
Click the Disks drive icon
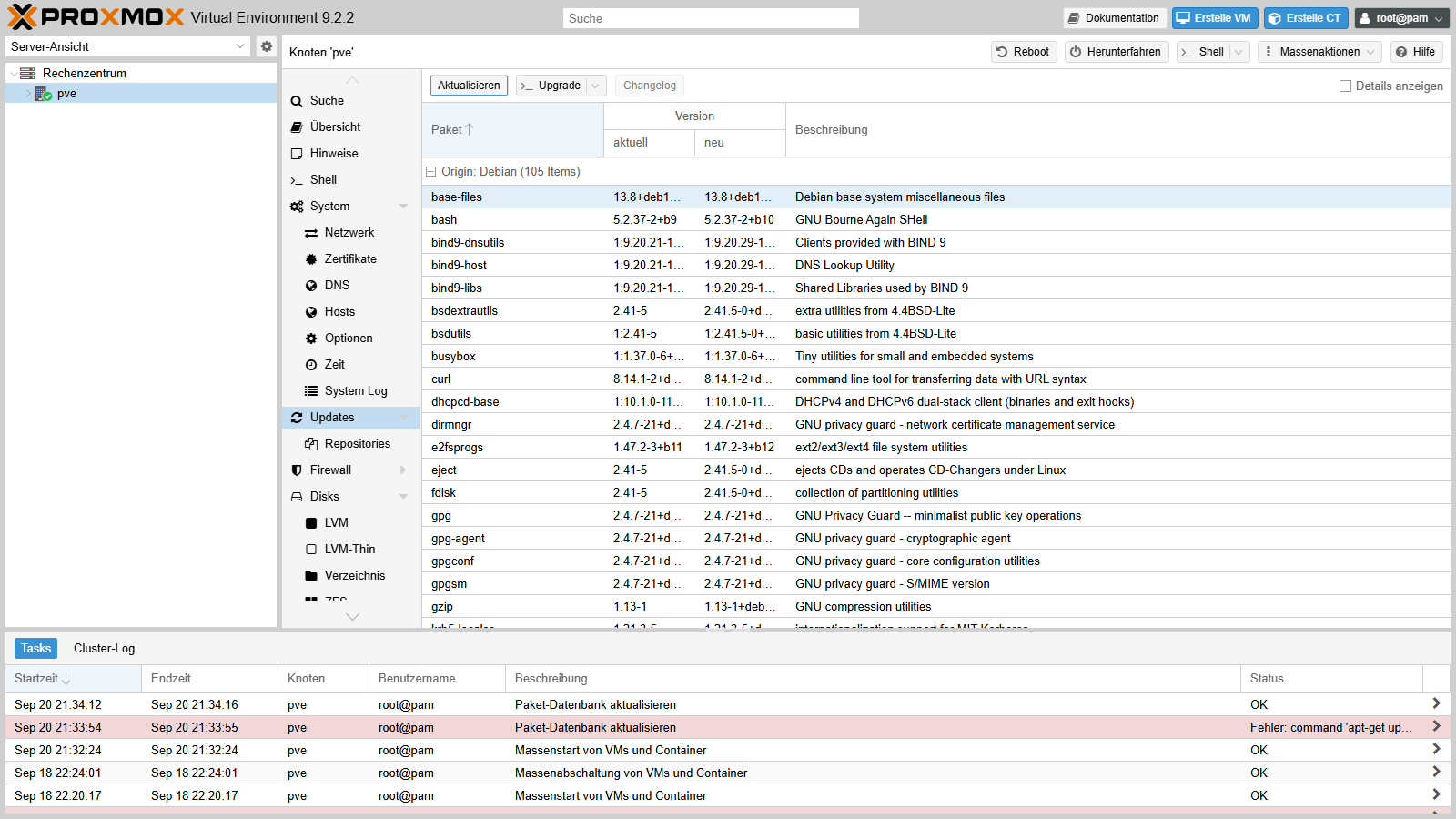(297, 497)
